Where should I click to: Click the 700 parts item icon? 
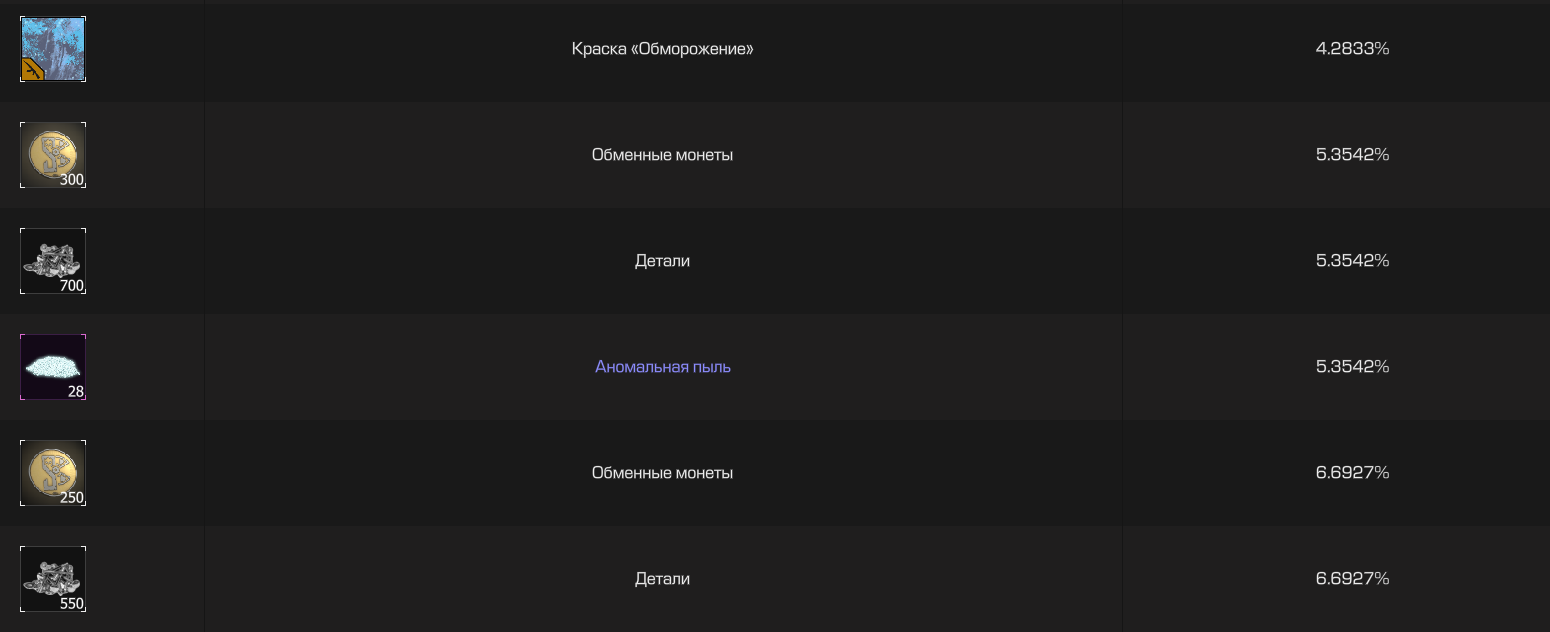coord(53,261)
